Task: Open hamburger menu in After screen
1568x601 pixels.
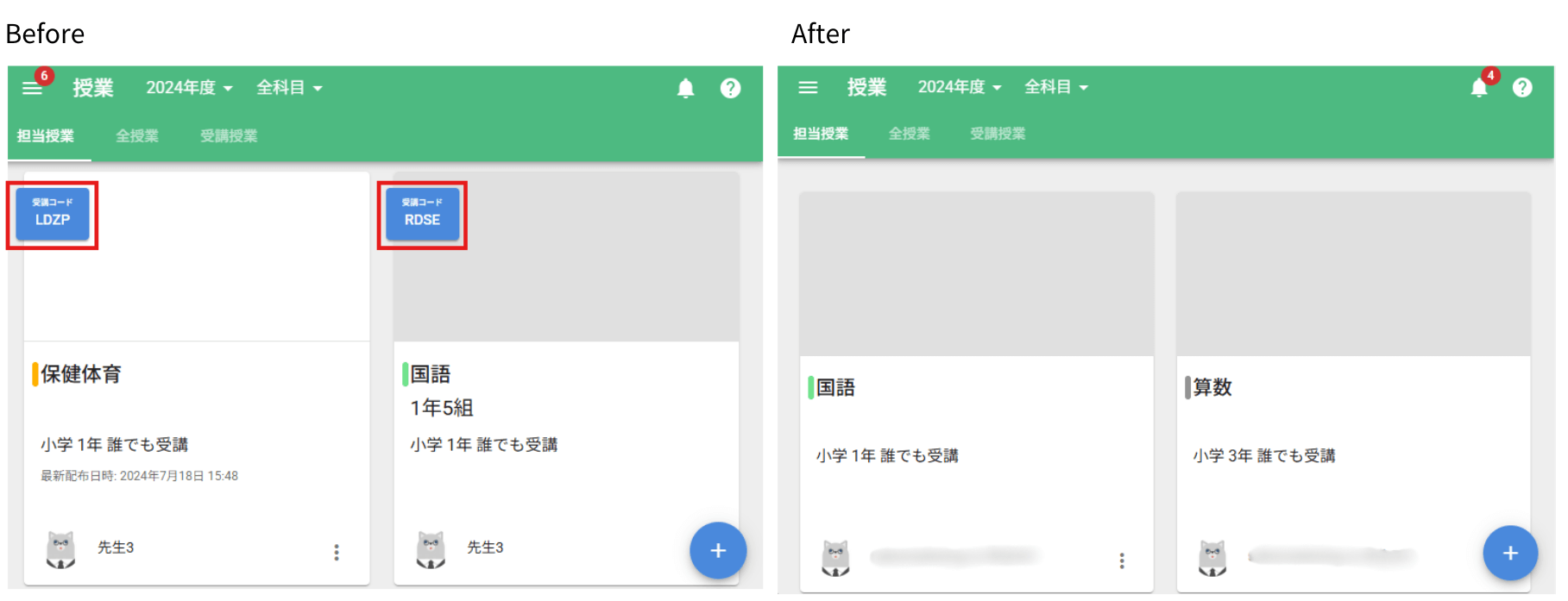Action: click(808, 87)
